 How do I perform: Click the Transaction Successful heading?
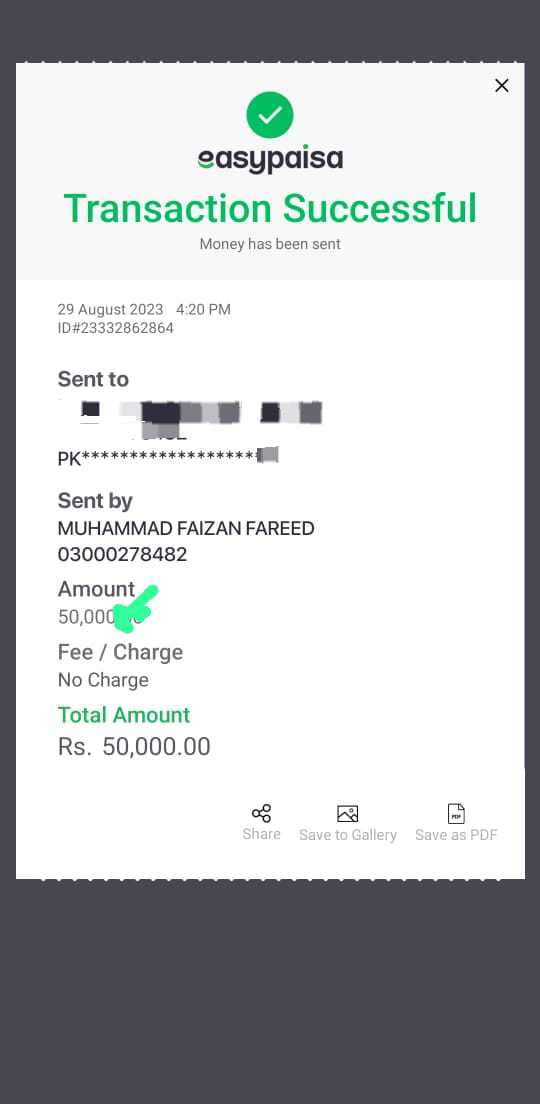click(x=270, y=208)
